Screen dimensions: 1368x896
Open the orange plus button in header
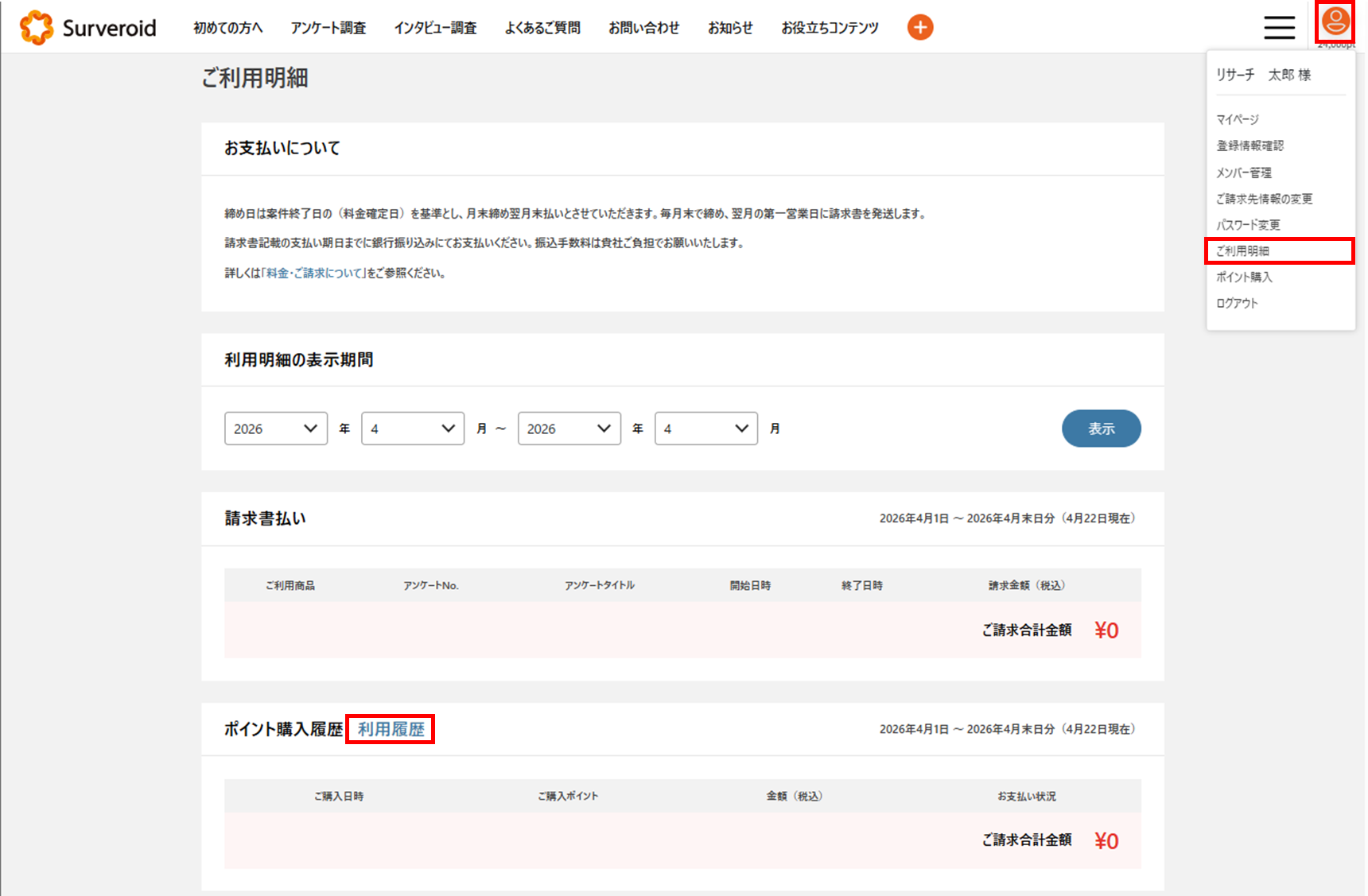tap(920, 27)
